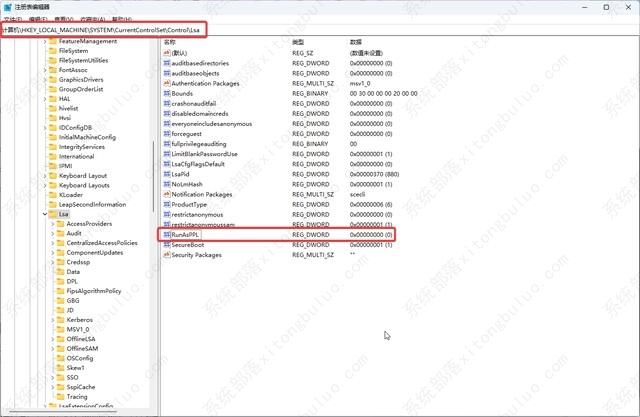Viewport: 640px width, 417px height.
Task: Select the GroupOrderList key
Action: click(81, 89)
